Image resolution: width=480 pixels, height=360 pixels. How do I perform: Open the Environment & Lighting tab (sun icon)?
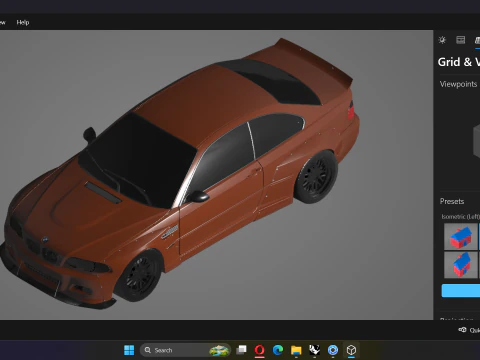point(442,40)
